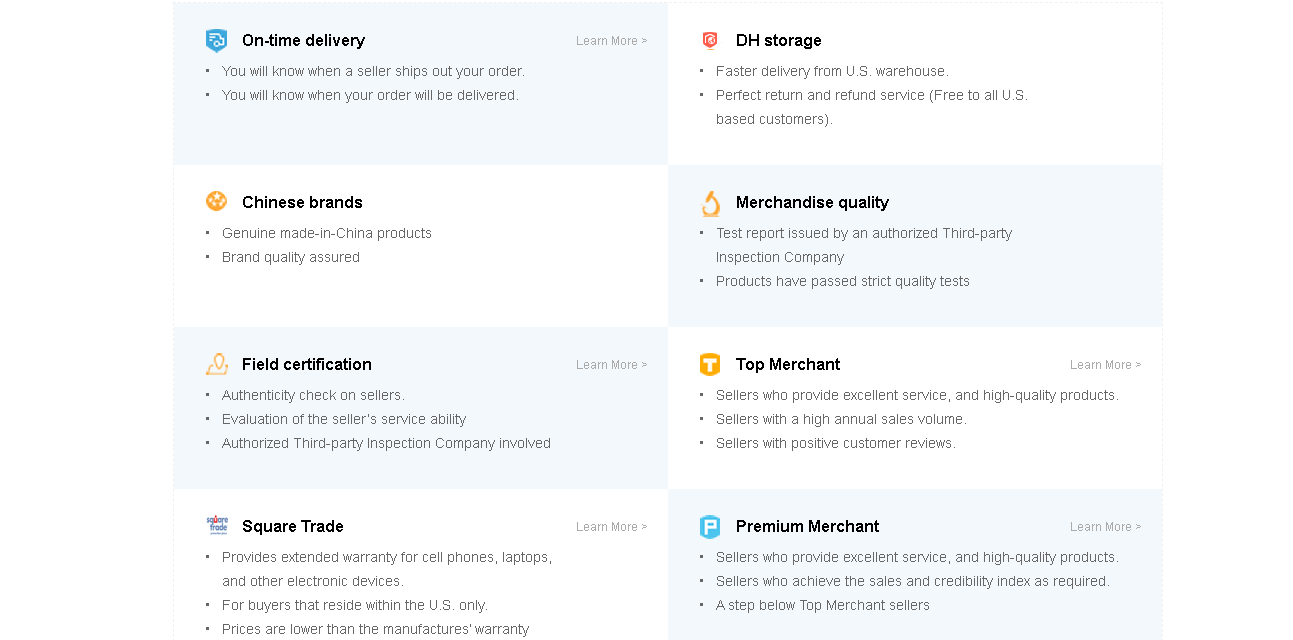1293x640 pixels.
Task: Click the On-time delivery truck icon
Action: click(x=216, y=41)
